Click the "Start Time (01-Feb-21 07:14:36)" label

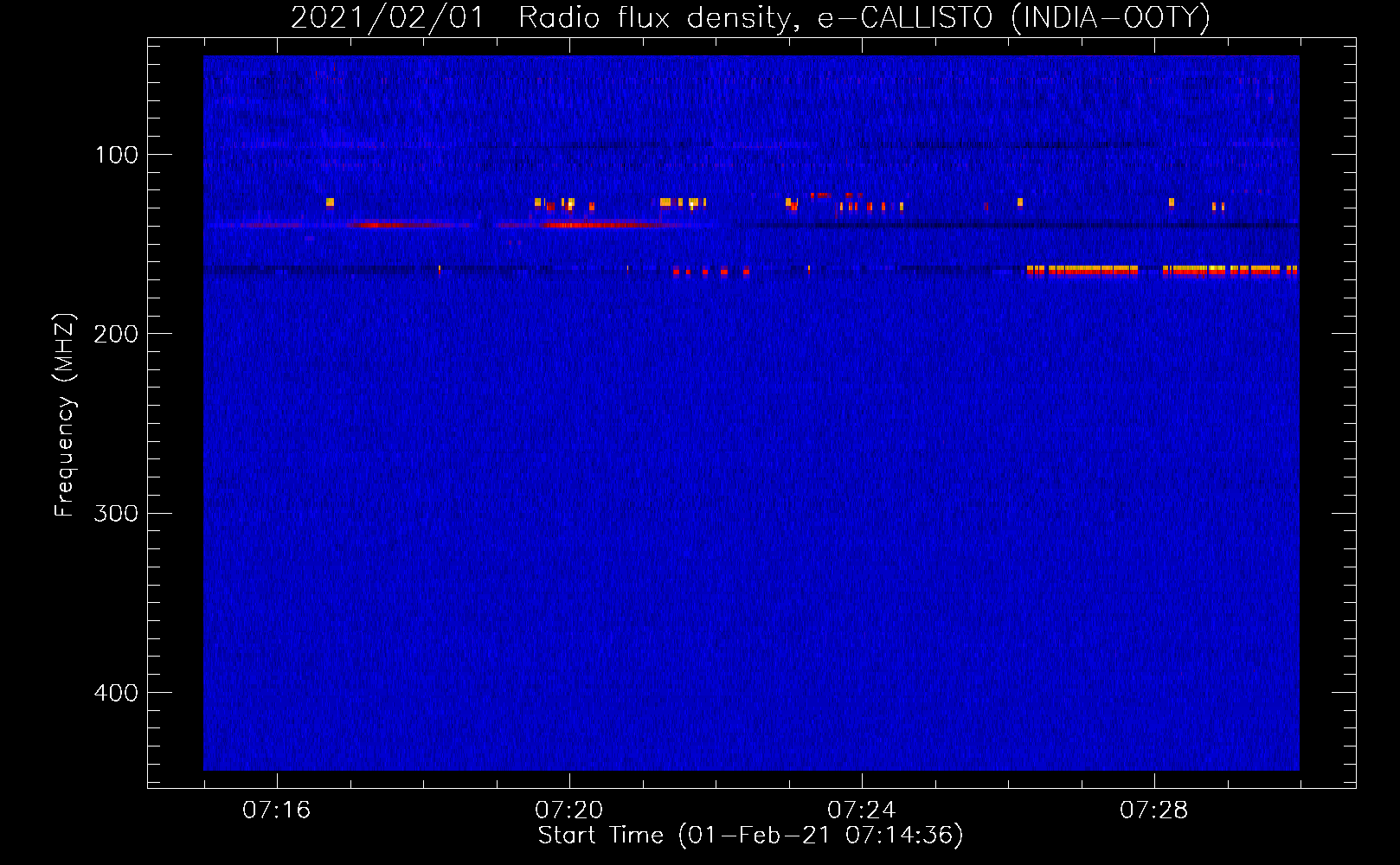(x=750, y=836)
